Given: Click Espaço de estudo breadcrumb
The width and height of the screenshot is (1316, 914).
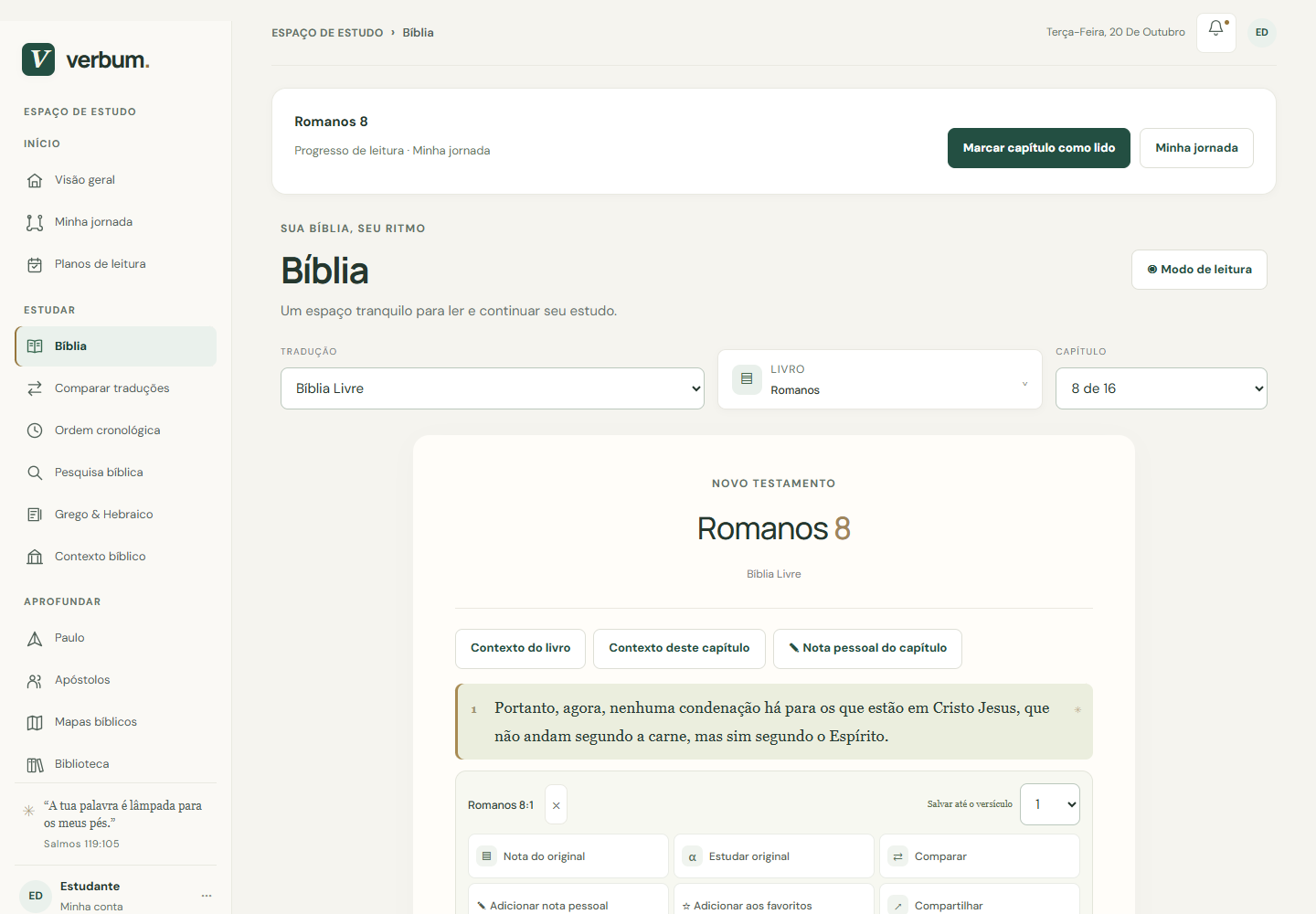Looking at the screenshot, I should click(x=327, y=33).
